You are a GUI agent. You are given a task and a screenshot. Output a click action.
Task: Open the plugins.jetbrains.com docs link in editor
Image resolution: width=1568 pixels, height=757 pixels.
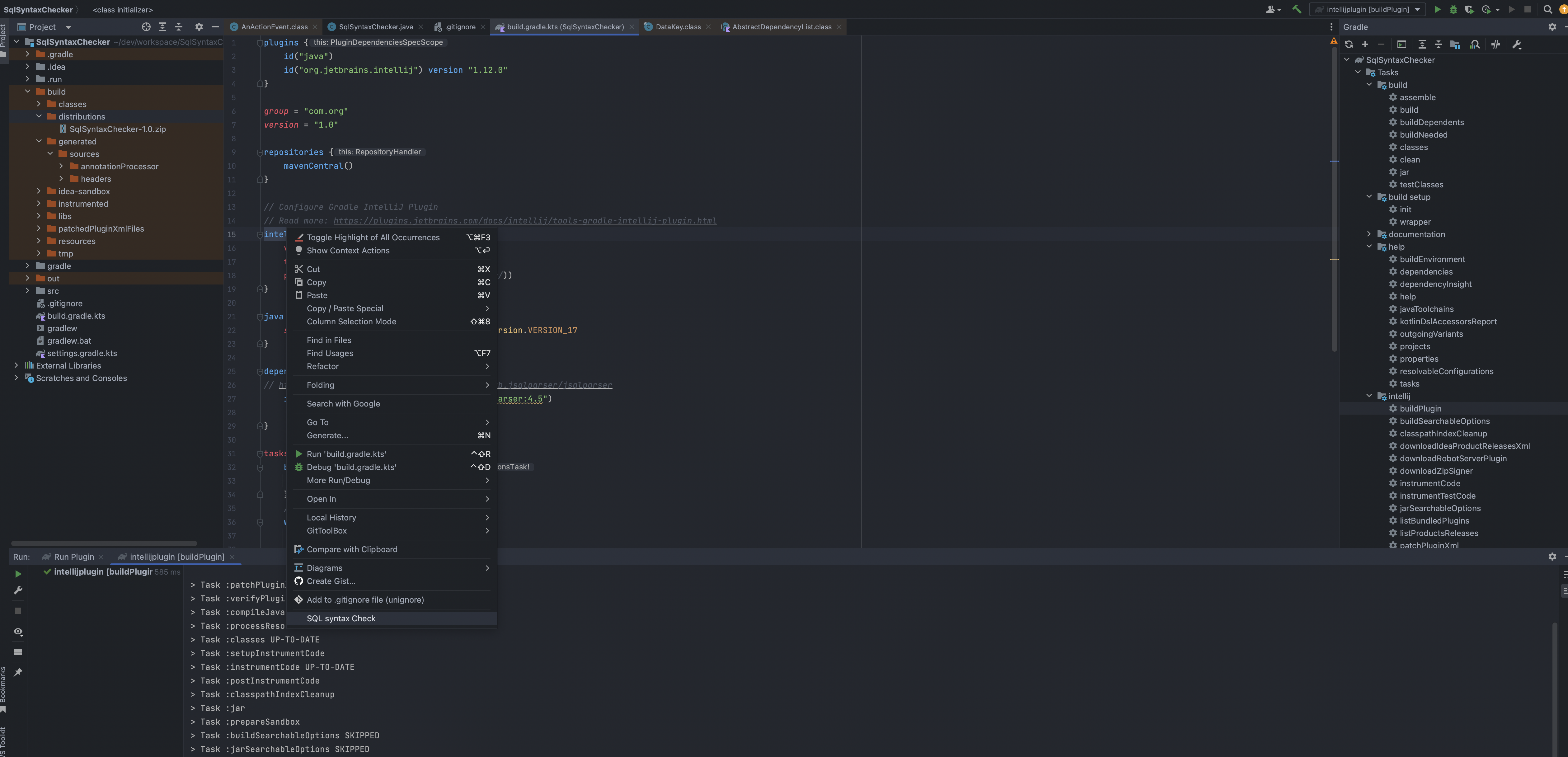click(524, 220)
